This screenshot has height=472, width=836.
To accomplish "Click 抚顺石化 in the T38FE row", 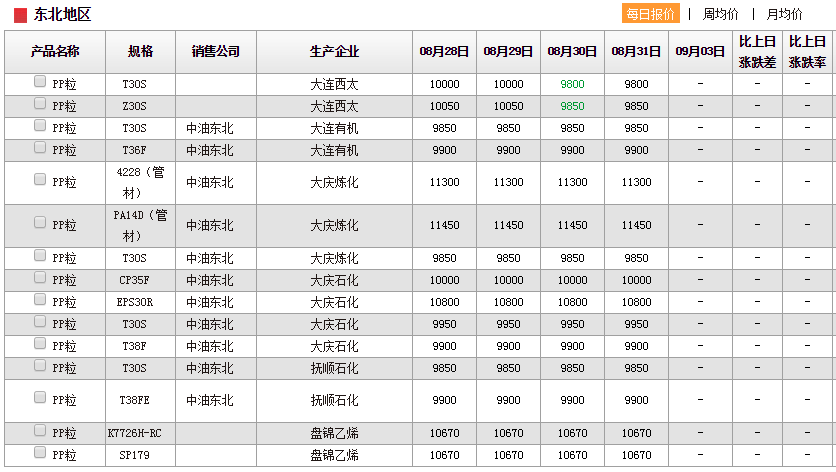I will pos(334,400).
